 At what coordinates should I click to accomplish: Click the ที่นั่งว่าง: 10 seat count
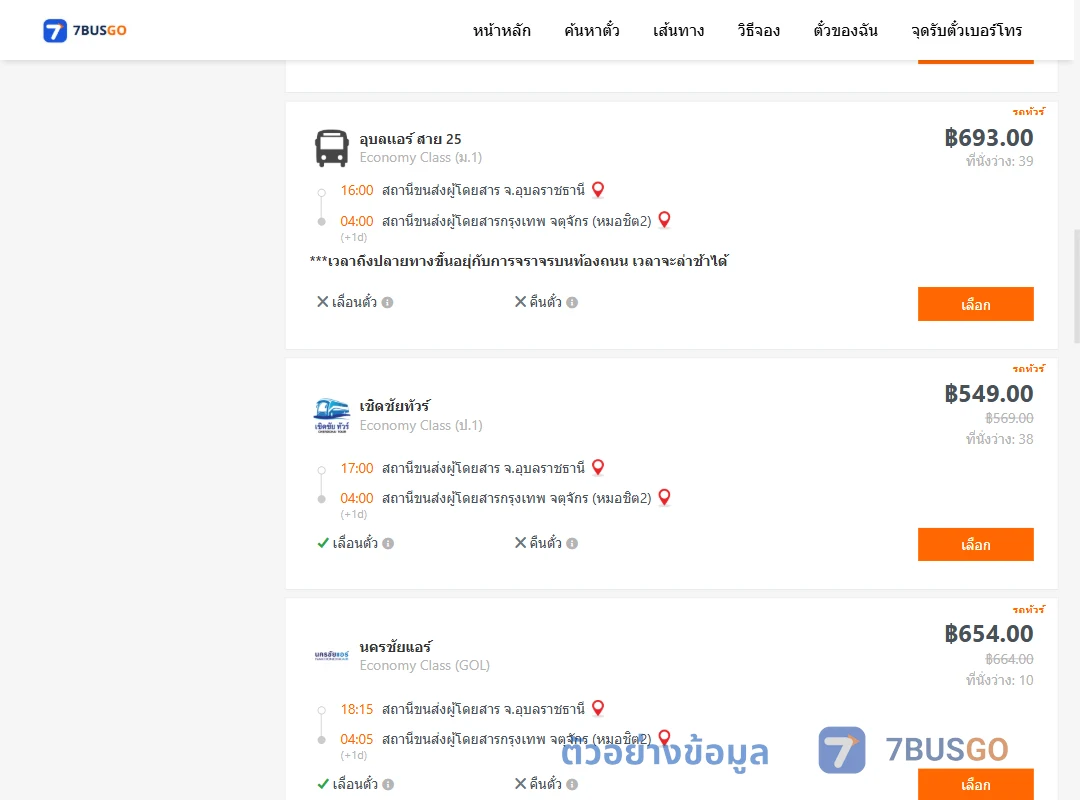[x=999, y=680]
